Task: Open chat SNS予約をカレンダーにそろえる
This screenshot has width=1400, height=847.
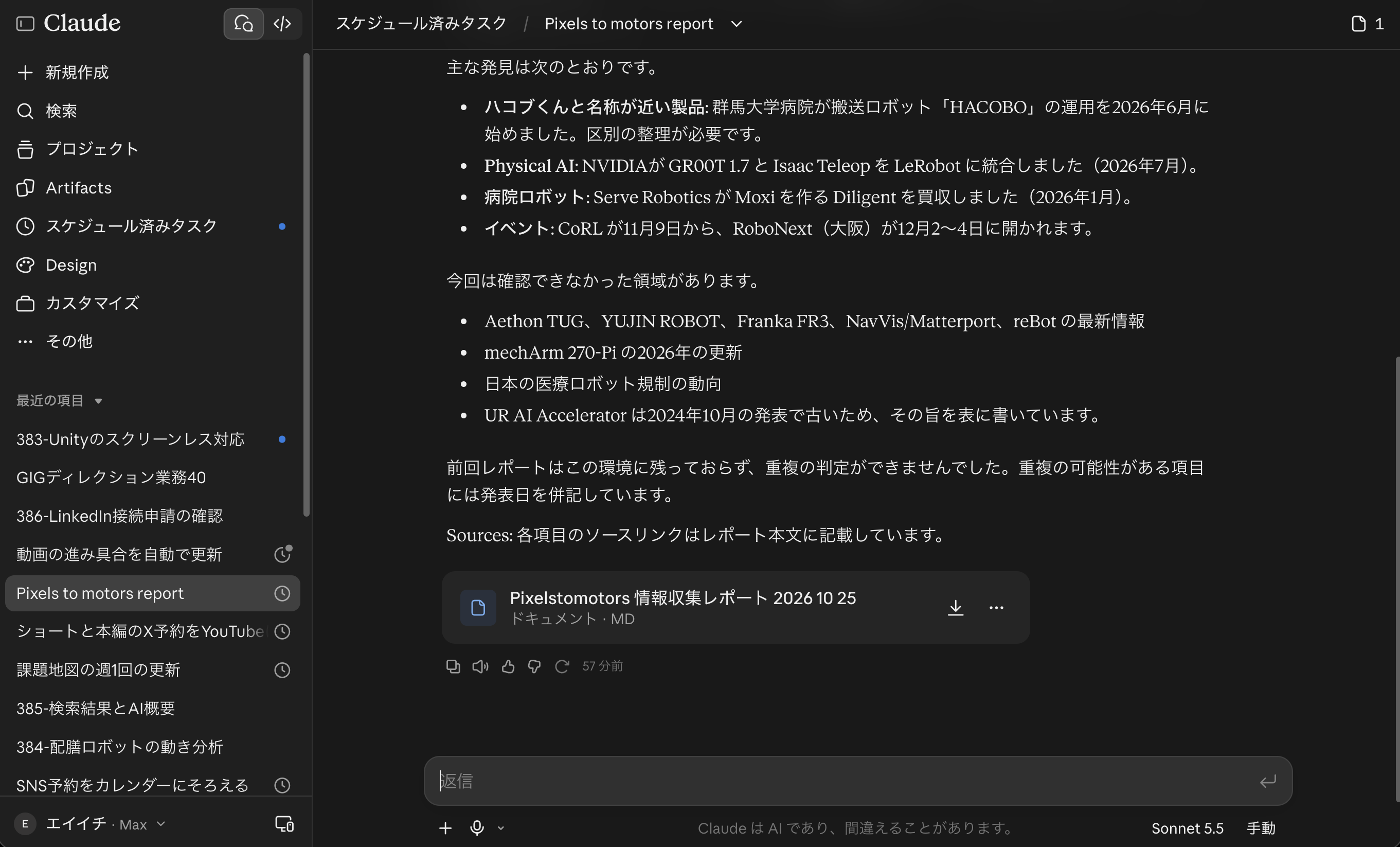Action: (x=152, y=786)
